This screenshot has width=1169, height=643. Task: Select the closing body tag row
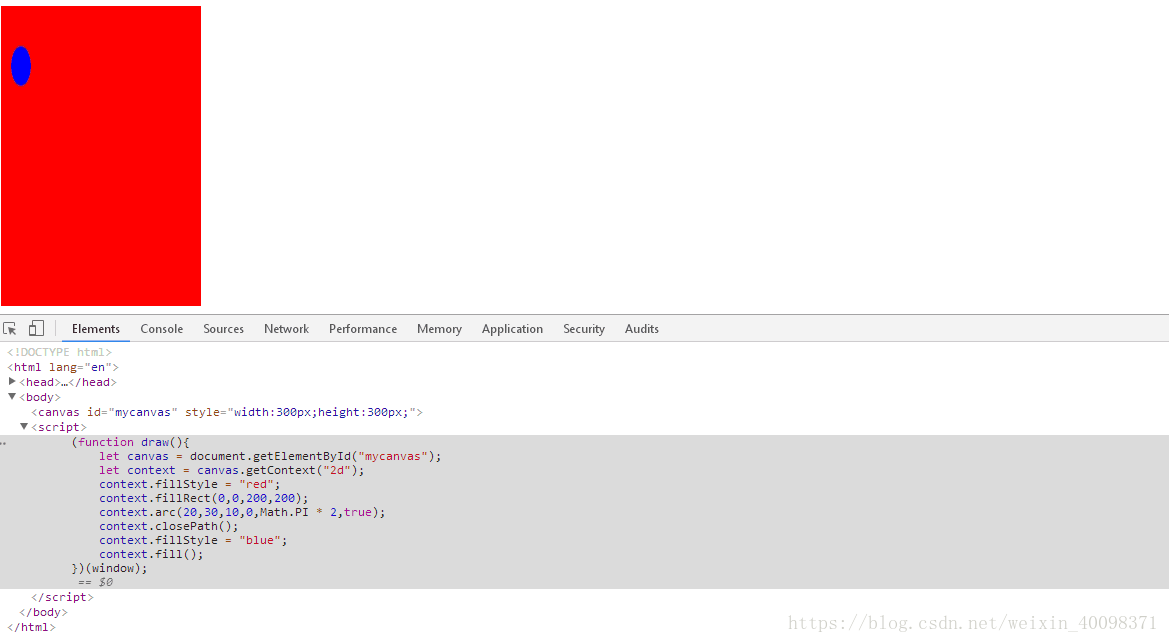click(x=43, y=612)
